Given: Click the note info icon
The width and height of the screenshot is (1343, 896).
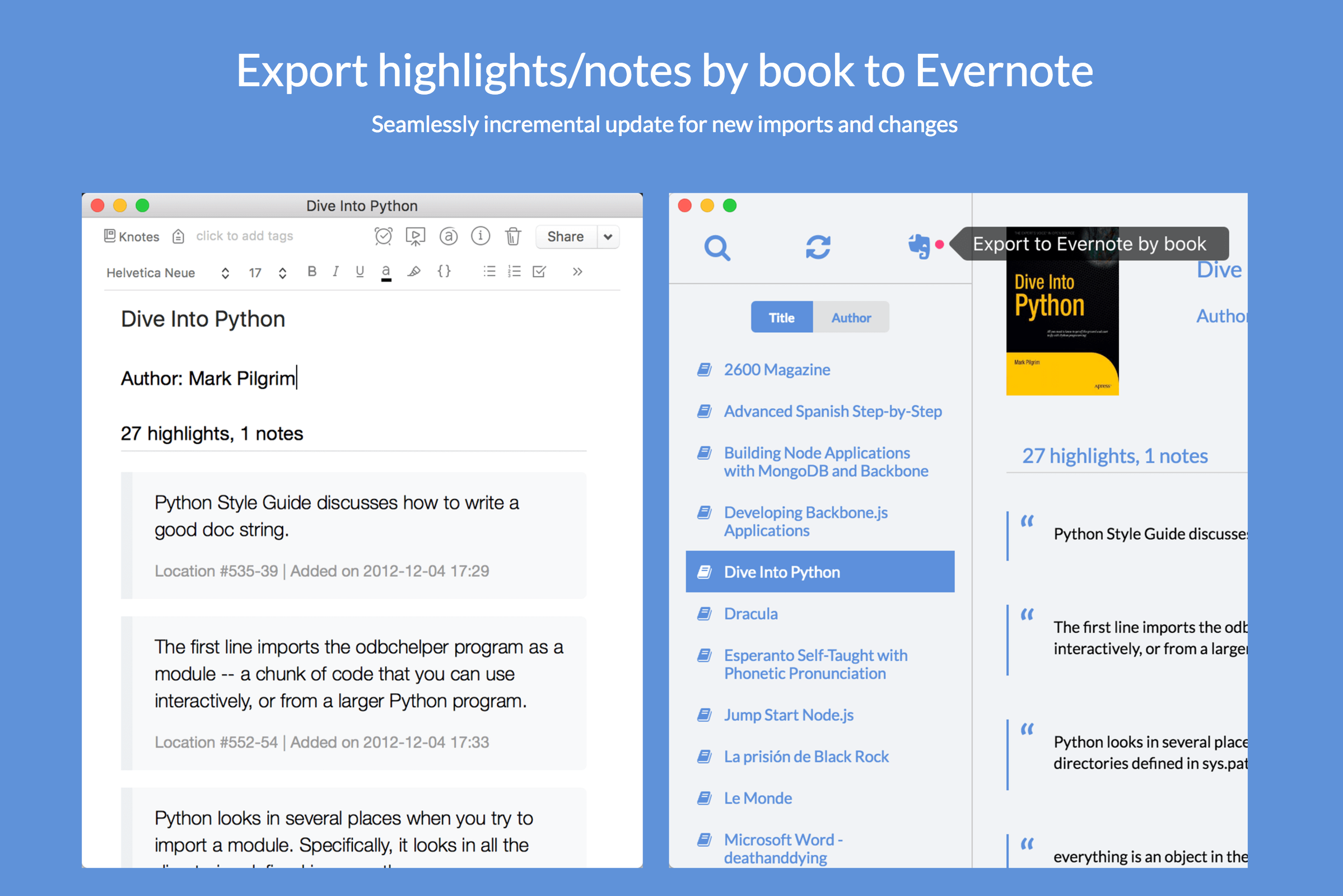Looking at the screenshot, I should tap(480, 235).
